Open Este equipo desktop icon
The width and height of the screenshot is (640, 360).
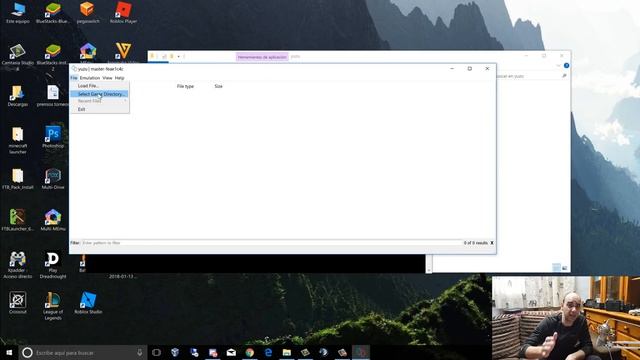[x=18, y=13]
